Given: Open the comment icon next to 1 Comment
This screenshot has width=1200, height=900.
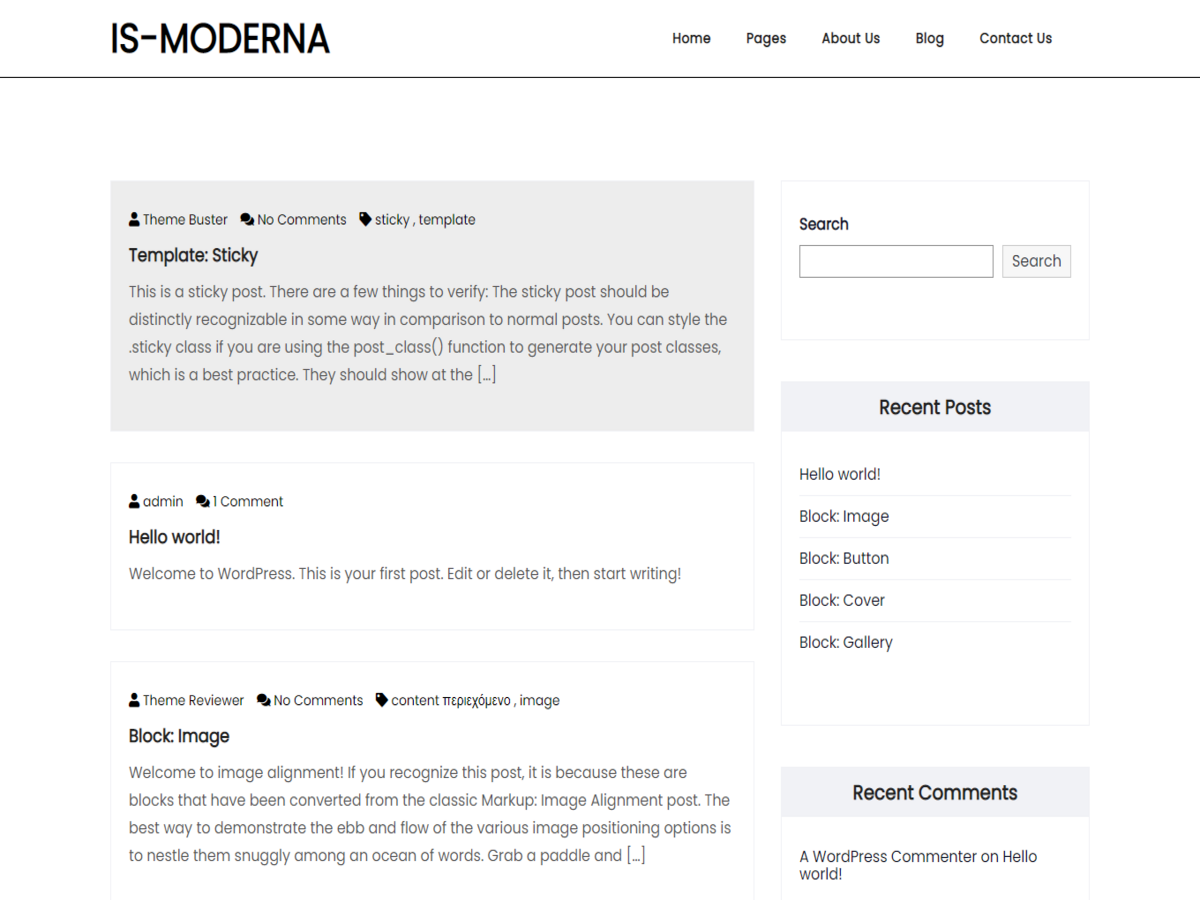Looking at the screenshot, I should [202, 501].
